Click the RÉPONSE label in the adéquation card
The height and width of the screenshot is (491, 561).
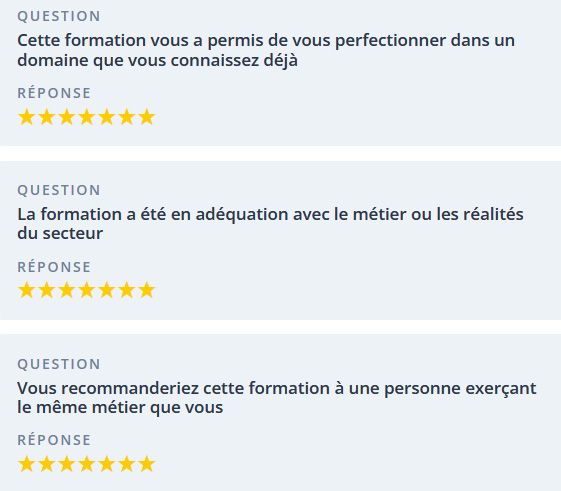54,267
